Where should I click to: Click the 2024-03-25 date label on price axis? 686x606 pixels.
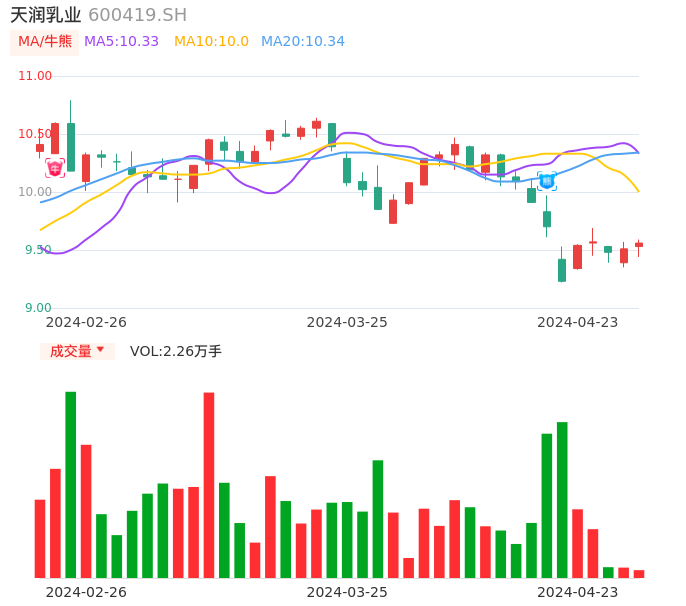pos(347,322)
